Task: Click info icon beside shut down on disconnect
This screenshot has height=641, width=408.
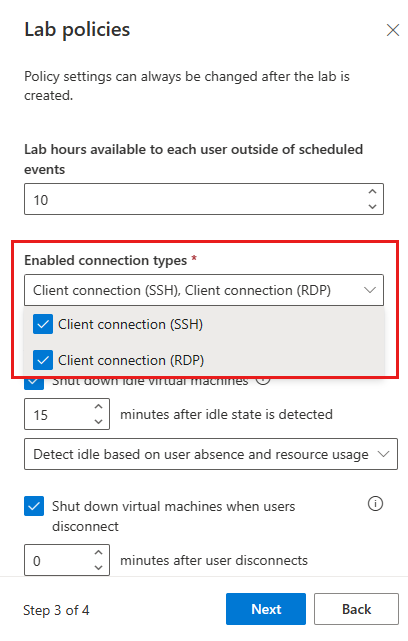Action: (x=375, y=504)
